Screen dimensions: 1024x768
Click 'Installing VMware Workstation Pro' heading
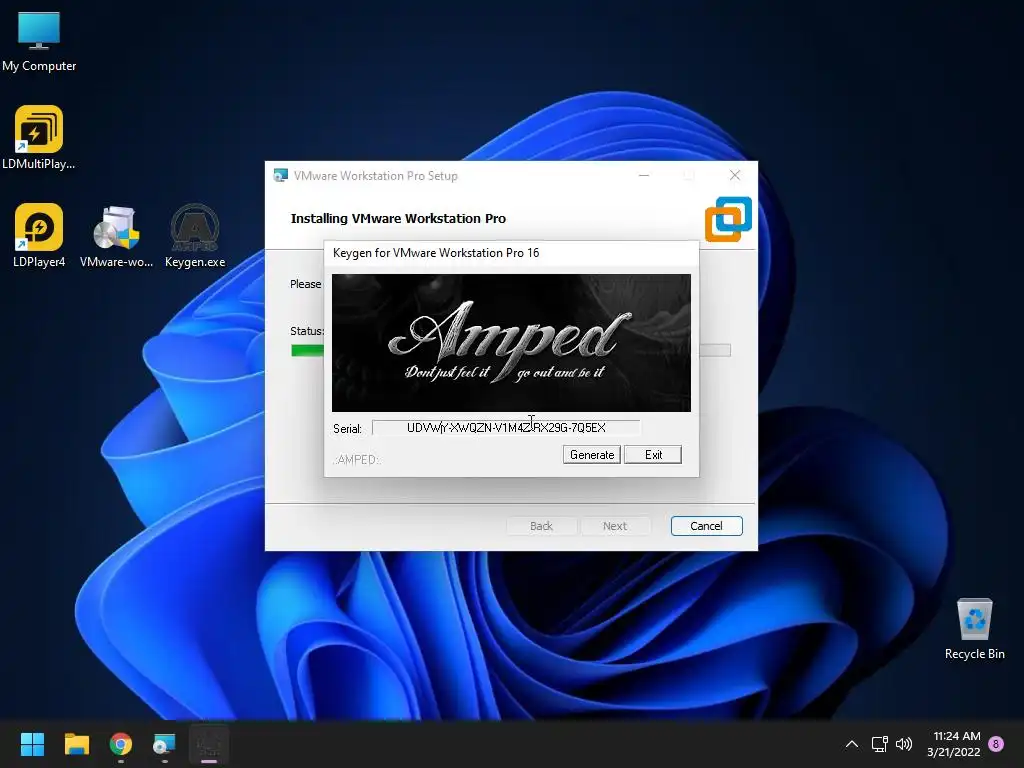tap(398, 218)
